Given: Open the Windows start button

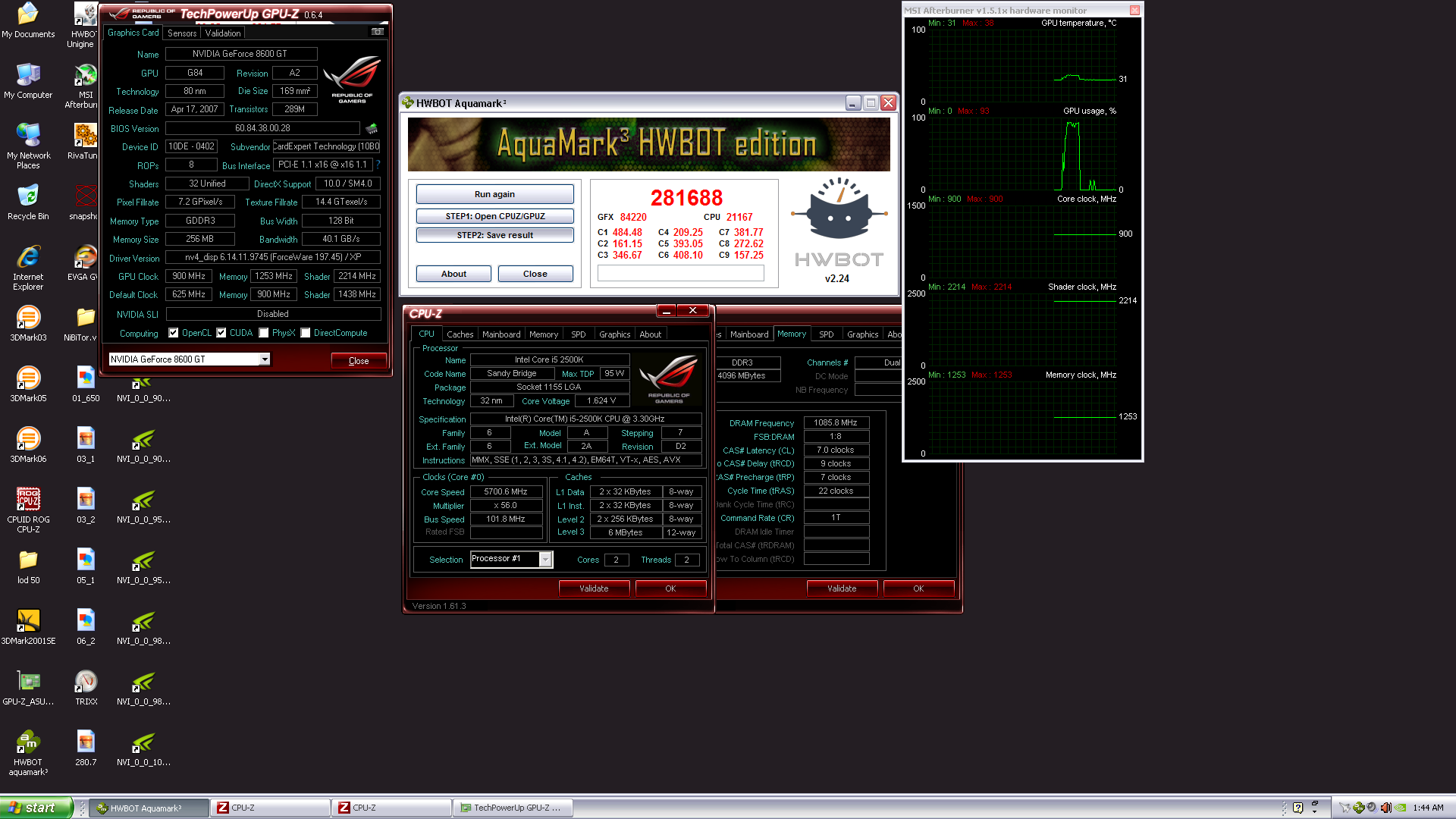Looking at the screenshot, I should click(x=36, y=808).
